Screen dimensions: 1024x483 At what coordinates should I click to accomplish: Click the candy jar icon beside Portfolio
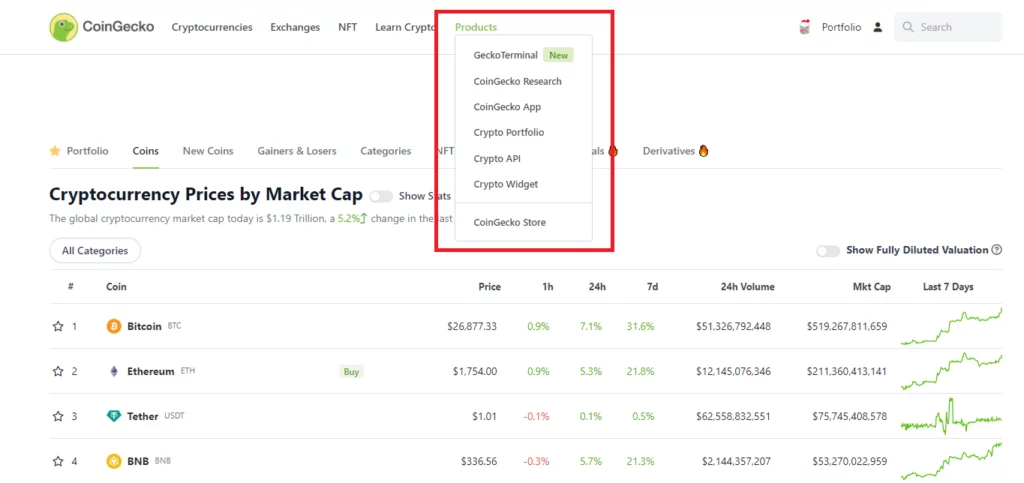pyautogui.click(x=804, y=27)
